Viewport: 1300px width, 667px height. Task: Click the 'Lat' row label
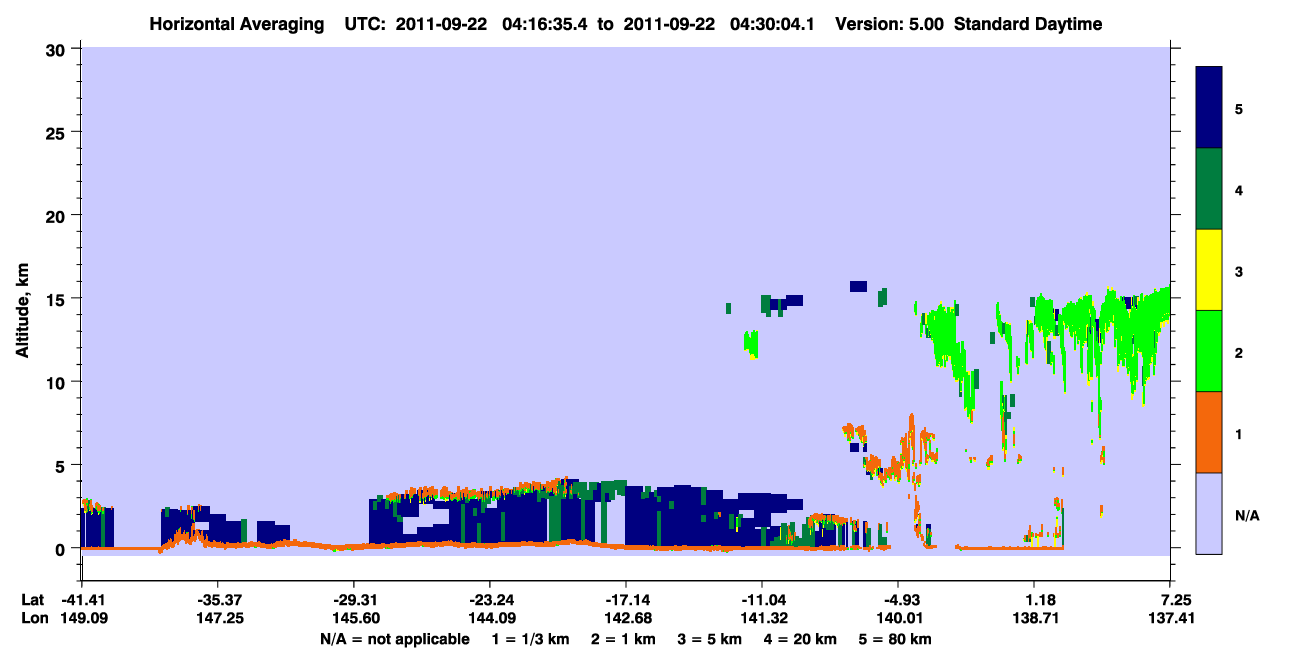click(x=32, y=600)
